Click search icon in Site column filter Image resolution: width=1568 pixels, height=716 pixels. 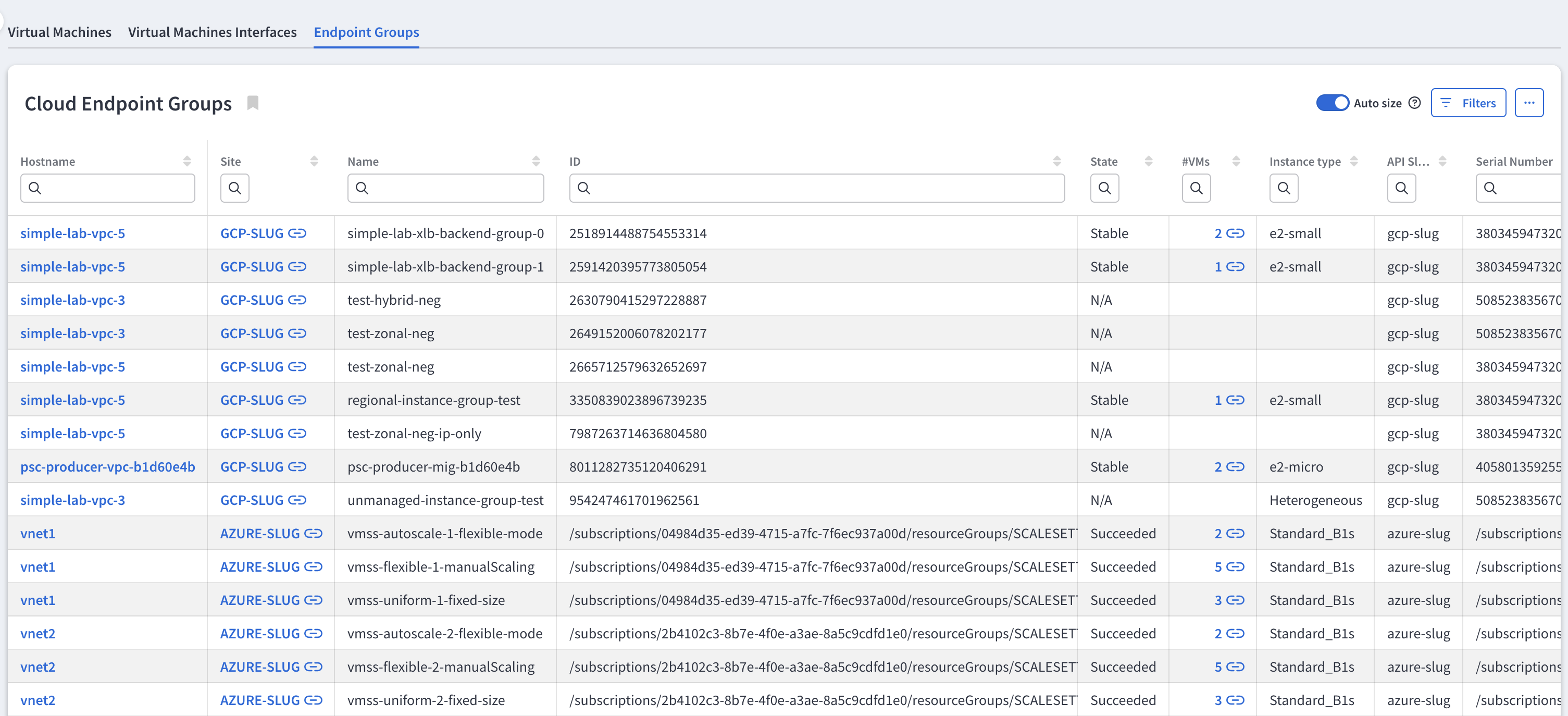[234, 188]
